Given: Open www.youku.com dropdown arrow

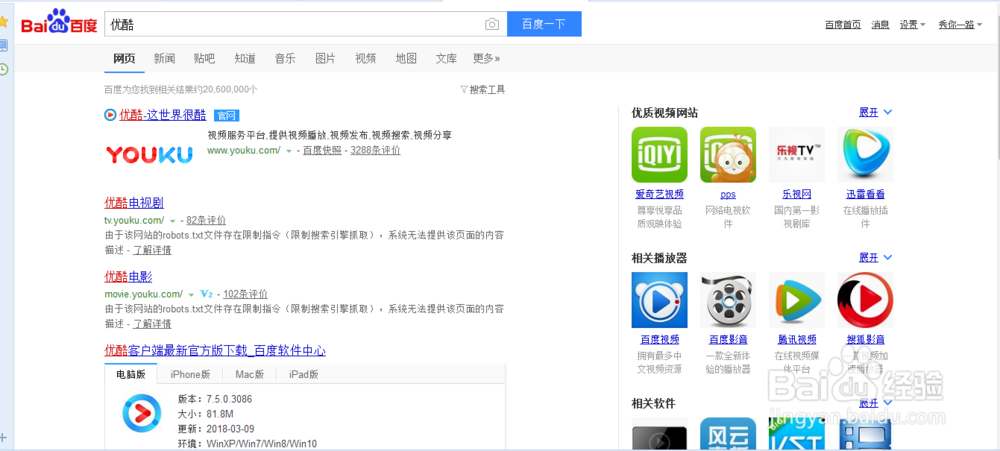Looking at the screenshot, I should [289, 151].
